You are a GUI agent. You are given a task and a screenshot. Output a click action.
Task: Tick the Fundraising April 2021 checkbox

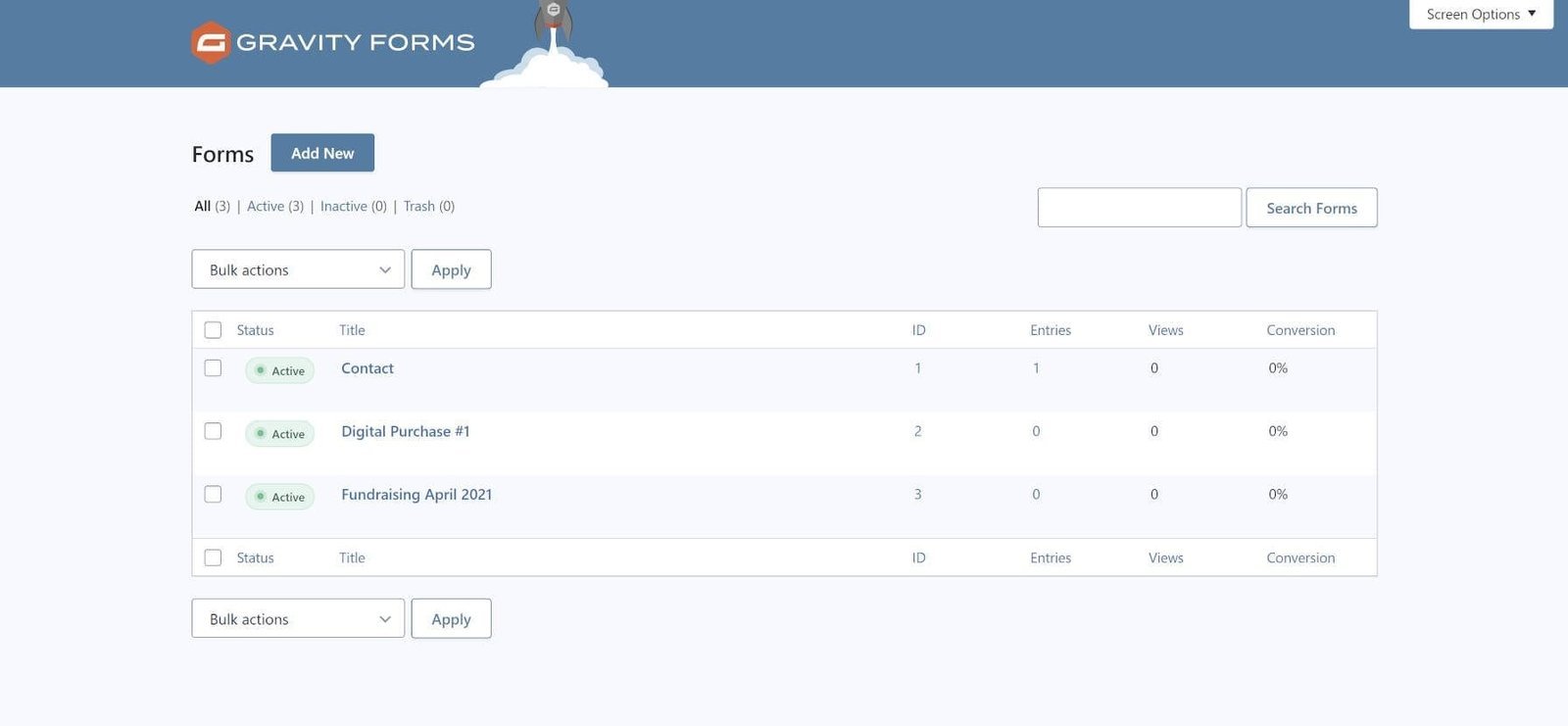click(x=213, y=494)
